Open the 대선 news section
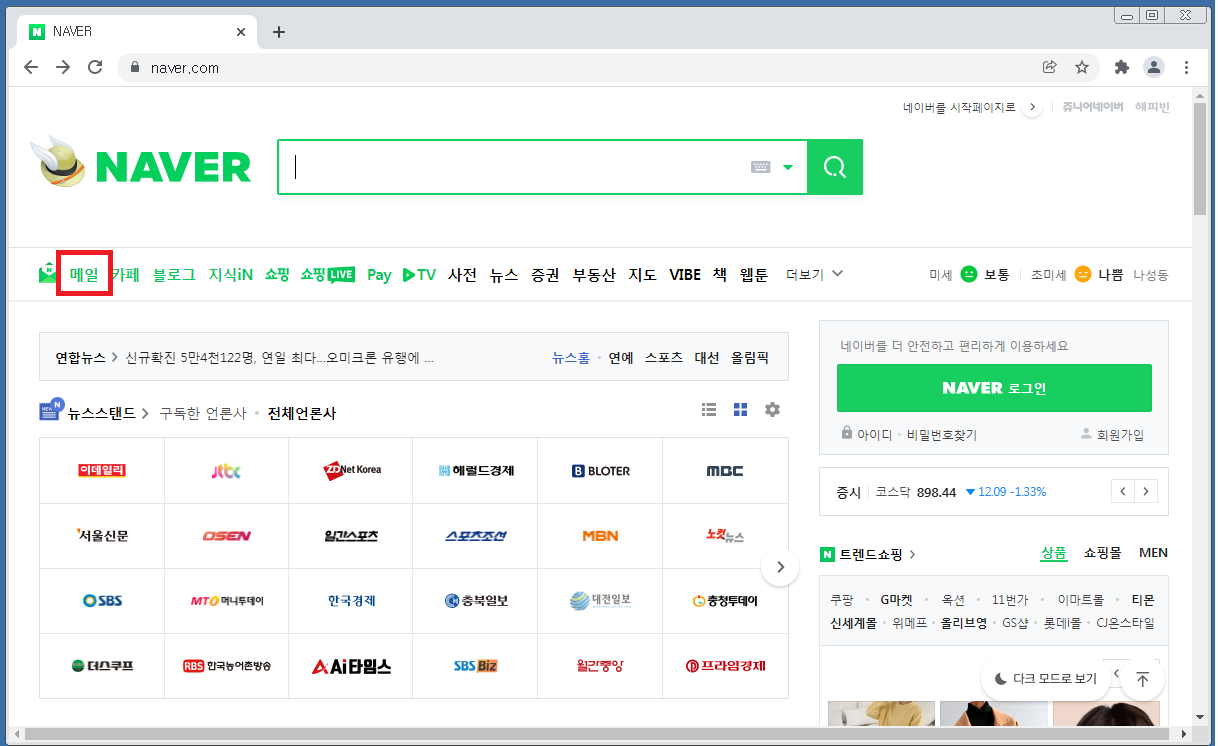Viewport: 1218px width, 746px height. (707, 357)
